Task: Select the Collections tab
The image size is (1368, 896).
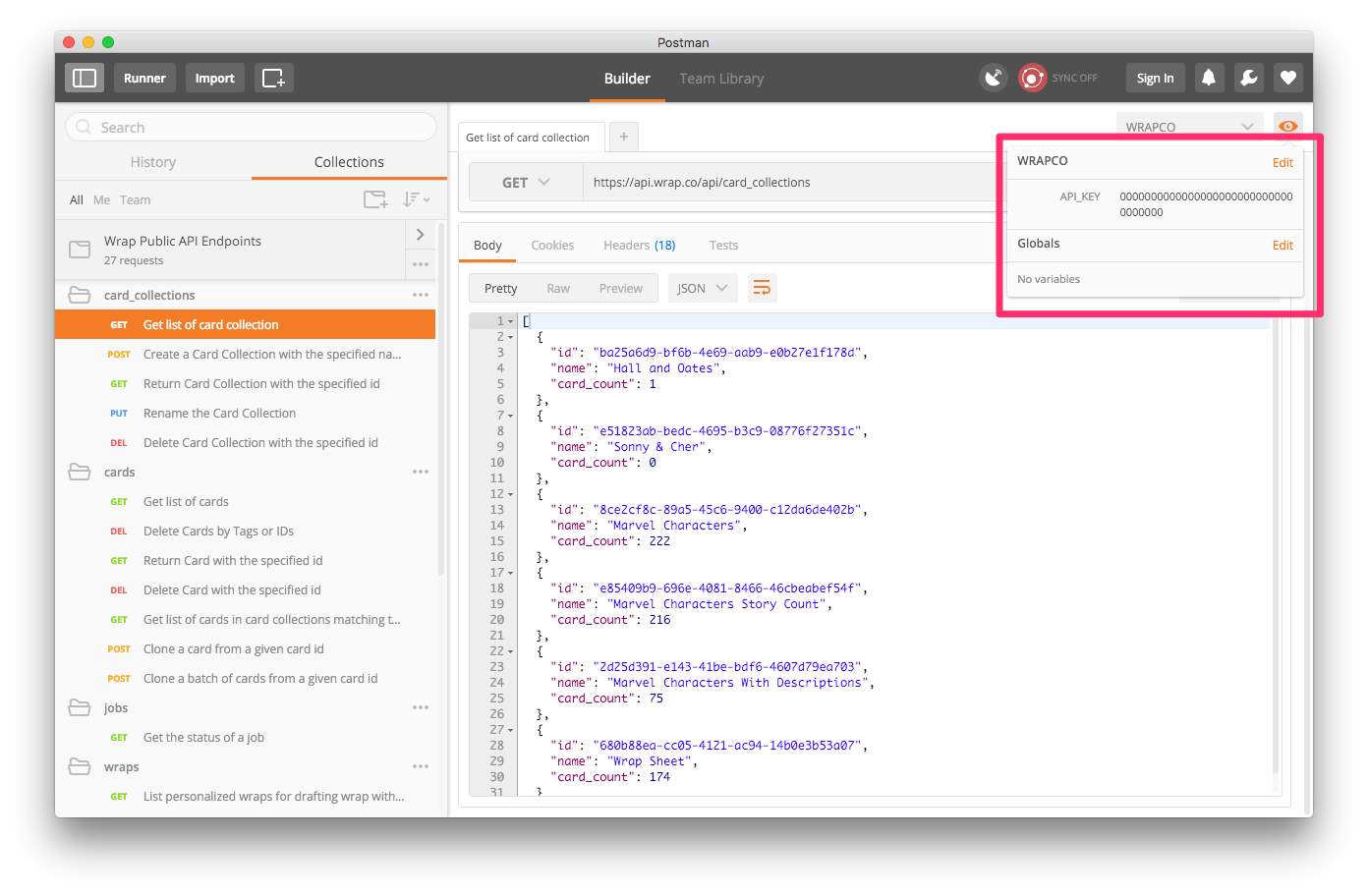Action: [349, 162]
